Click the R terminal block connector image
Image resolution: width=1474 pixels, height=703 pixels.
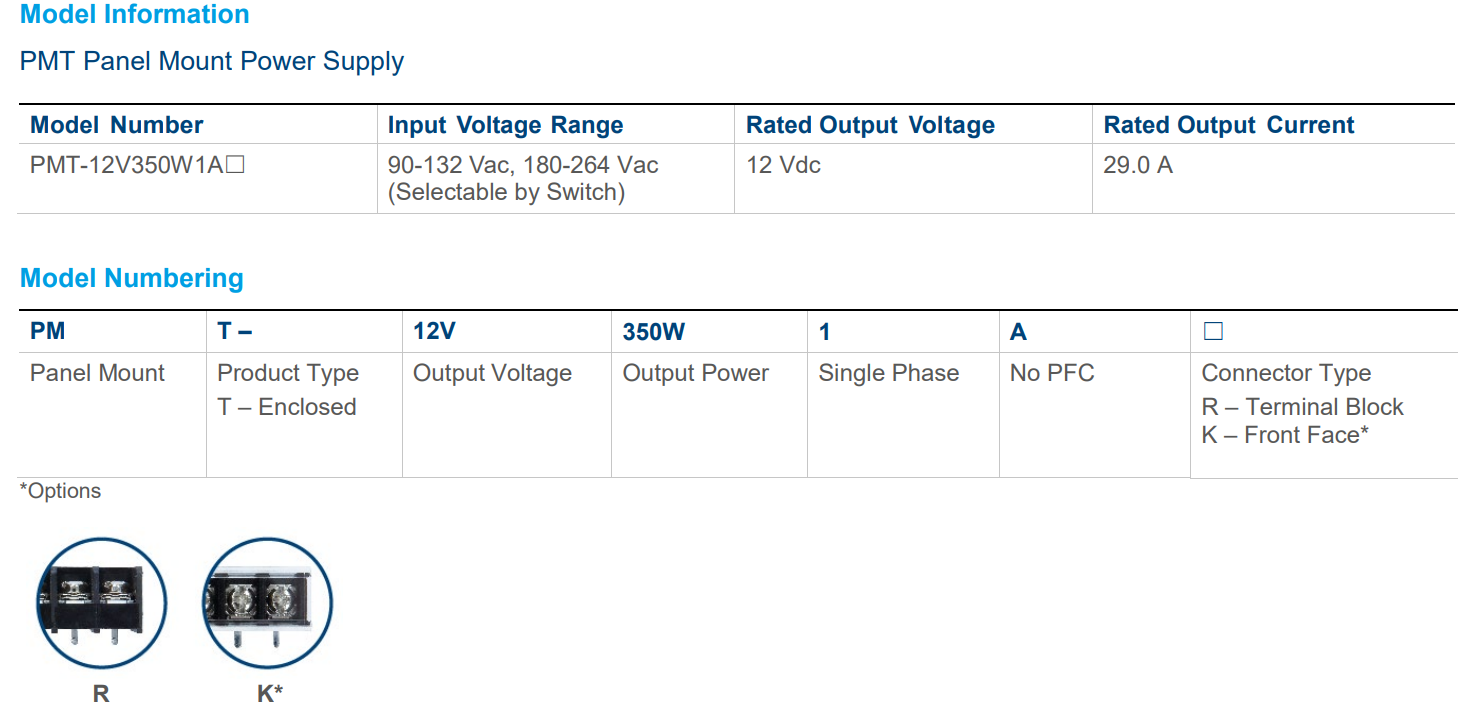[x=100, y=604]
